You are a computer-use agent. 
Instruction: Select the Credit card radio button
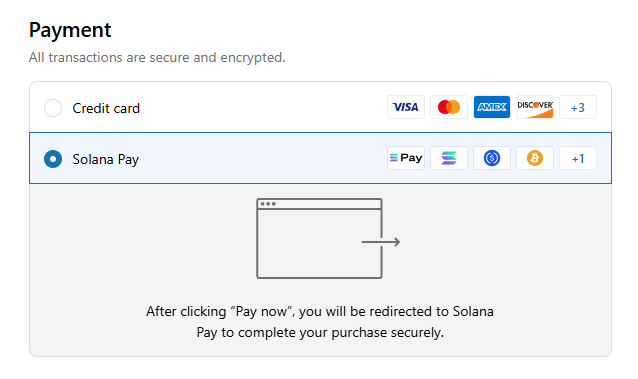[x=53, y=108]
